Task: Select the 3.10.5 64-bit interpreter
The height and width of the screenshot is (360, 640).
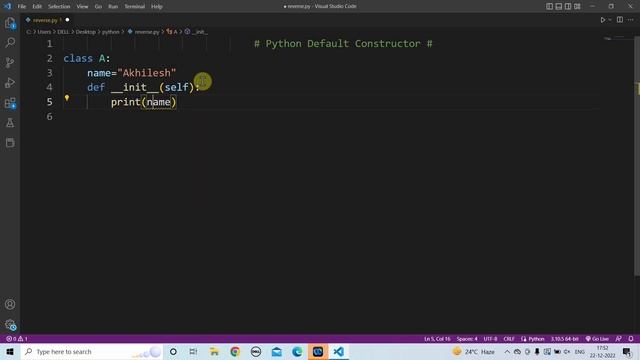Action: click(564, 339)
